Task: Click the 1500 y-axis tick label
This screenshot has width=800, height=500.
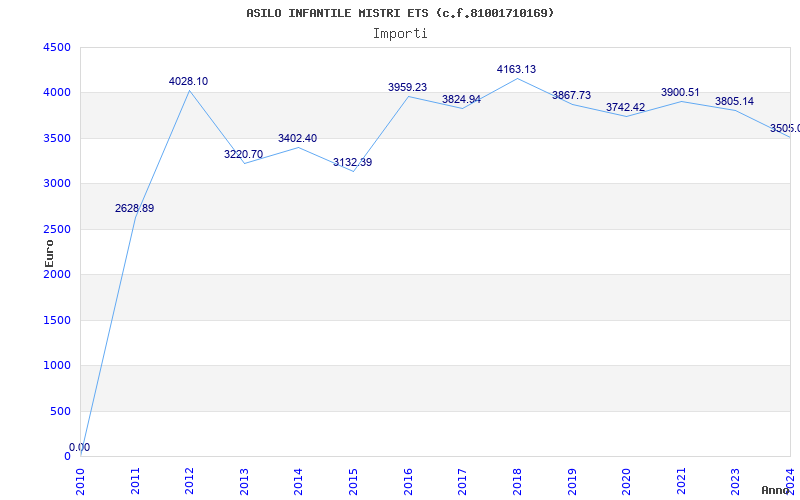Action: 57,320
